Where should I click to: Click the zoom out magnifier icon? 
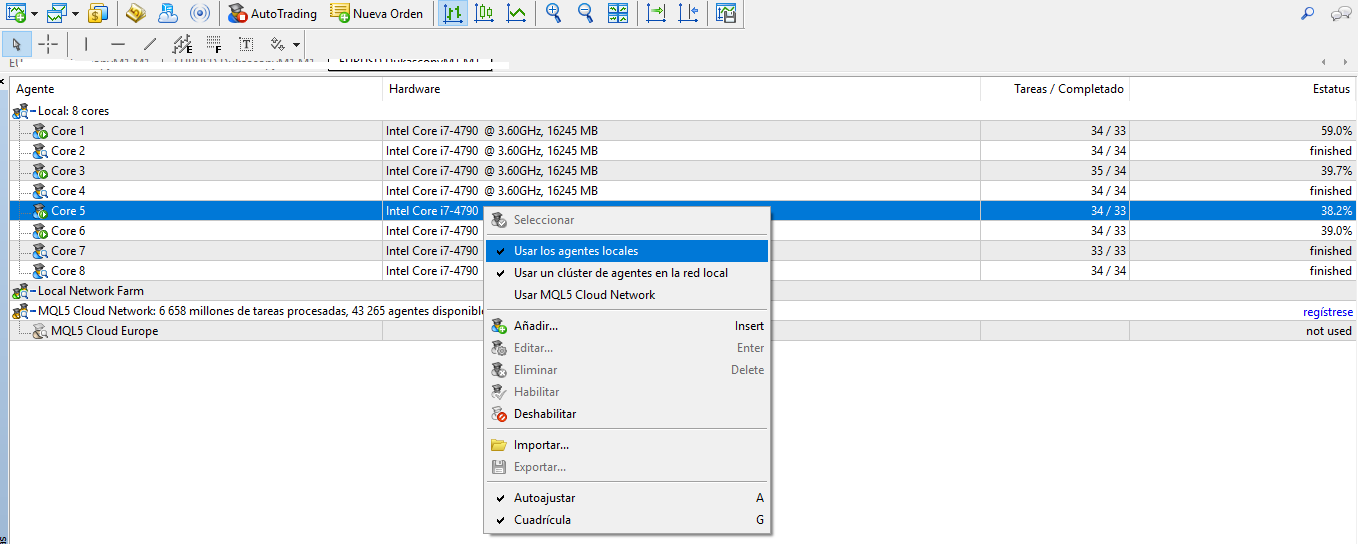[x=585, y=14]
